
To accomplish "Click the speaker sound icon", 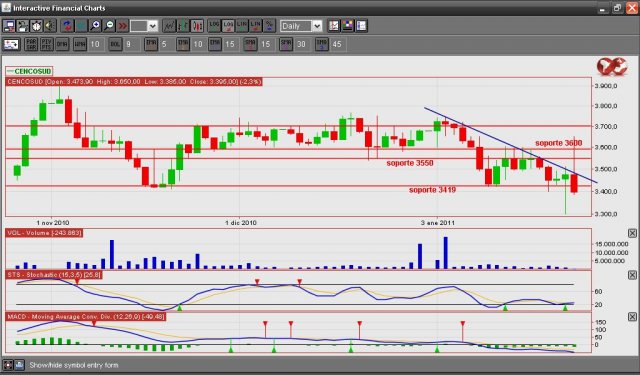I will (50, 26).
